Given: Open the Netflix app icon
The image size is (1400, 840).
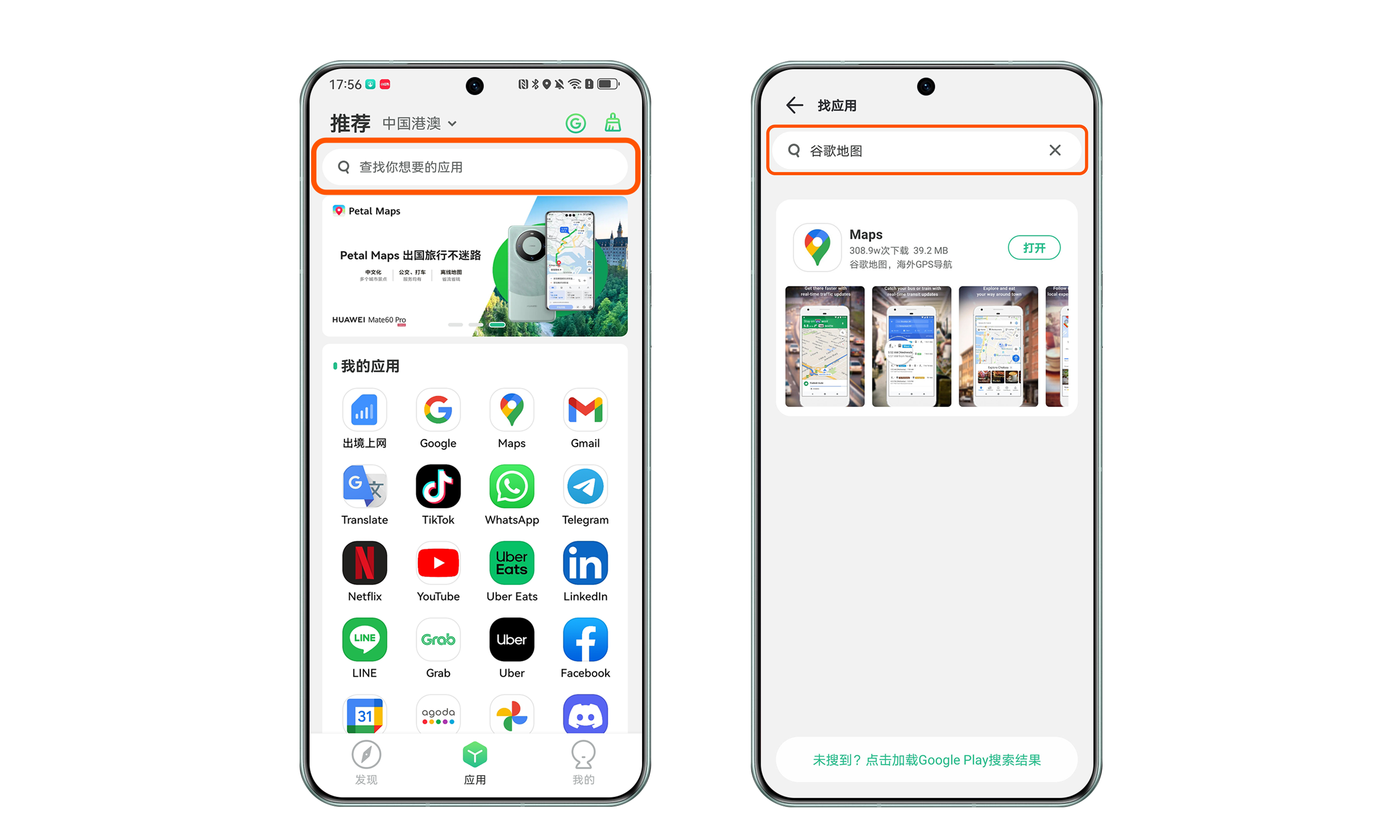Looking at the screenshot, I should pyautogui.click(x=364, y=563).
